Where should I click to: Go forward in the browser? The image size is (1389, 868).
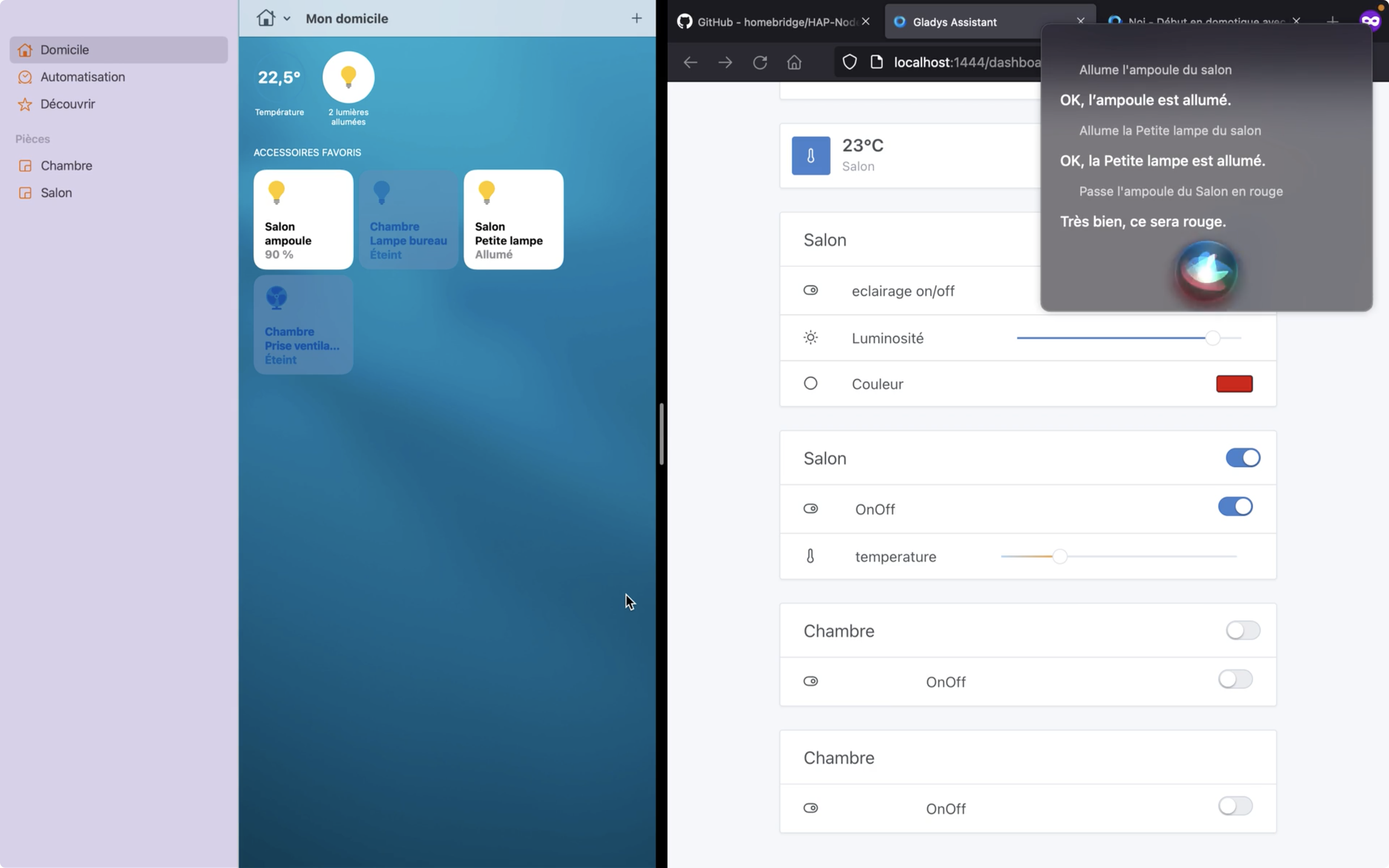(x=725, y=62)
